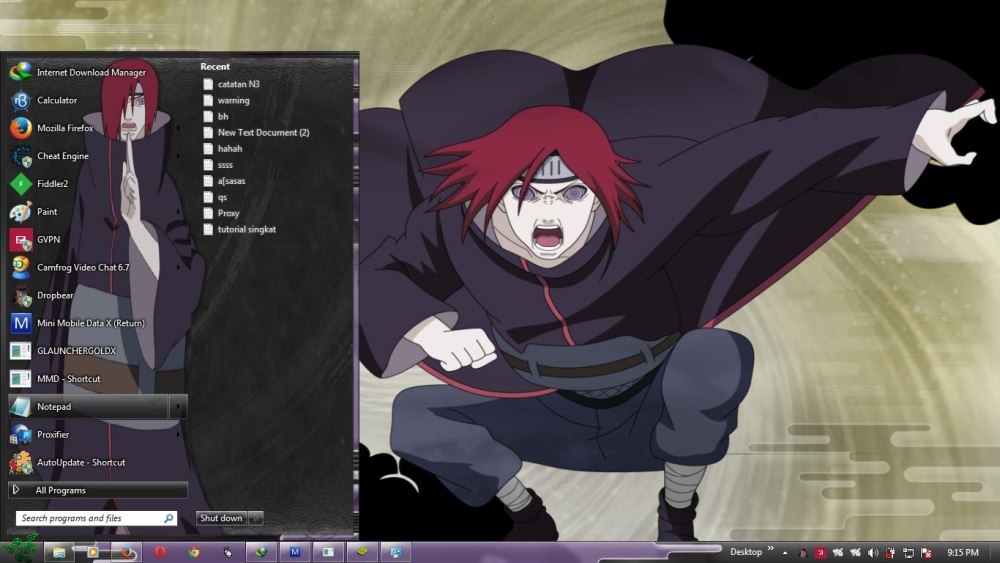This screenshot has height=563, width=1000.
Task: Switch to the launcher window taskbar button
Action: pyautogui.click(x=328, y=552)
